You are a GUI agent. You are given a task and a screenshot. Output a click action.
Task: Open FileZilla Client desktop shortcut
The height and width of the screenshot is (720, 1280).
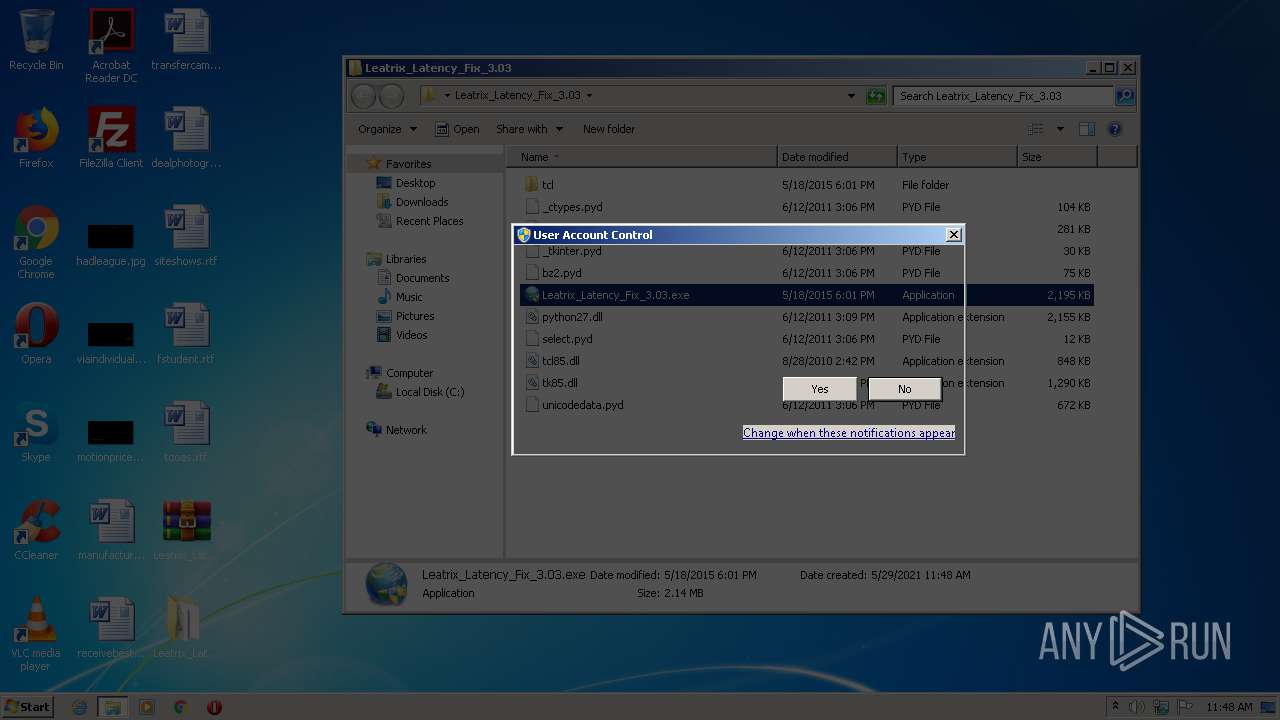click(x=111, y=138)
